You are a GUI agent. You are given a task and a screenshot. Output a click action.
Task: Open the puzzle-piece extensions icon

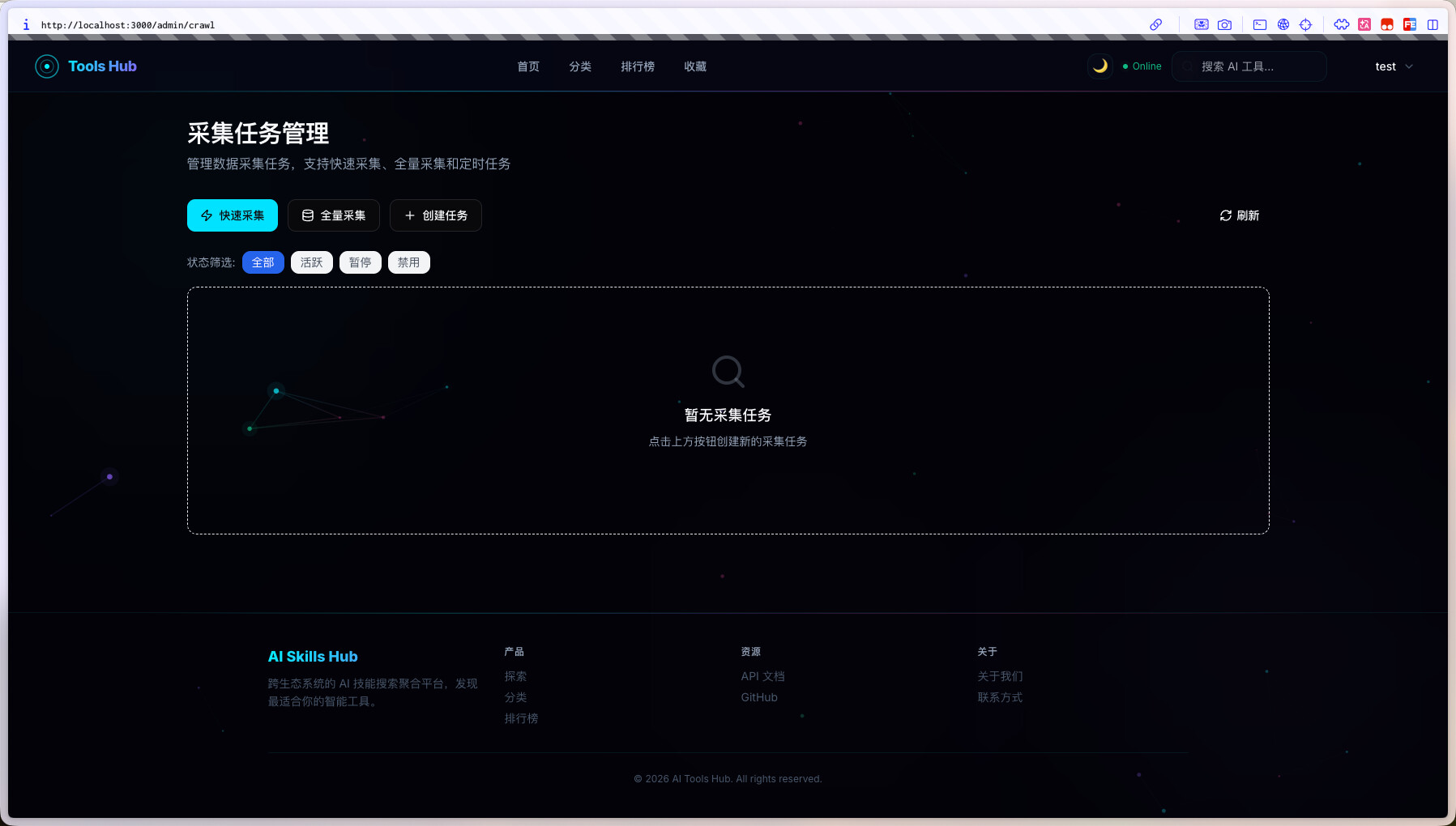pyautogui.click(x=1342, y=25)
